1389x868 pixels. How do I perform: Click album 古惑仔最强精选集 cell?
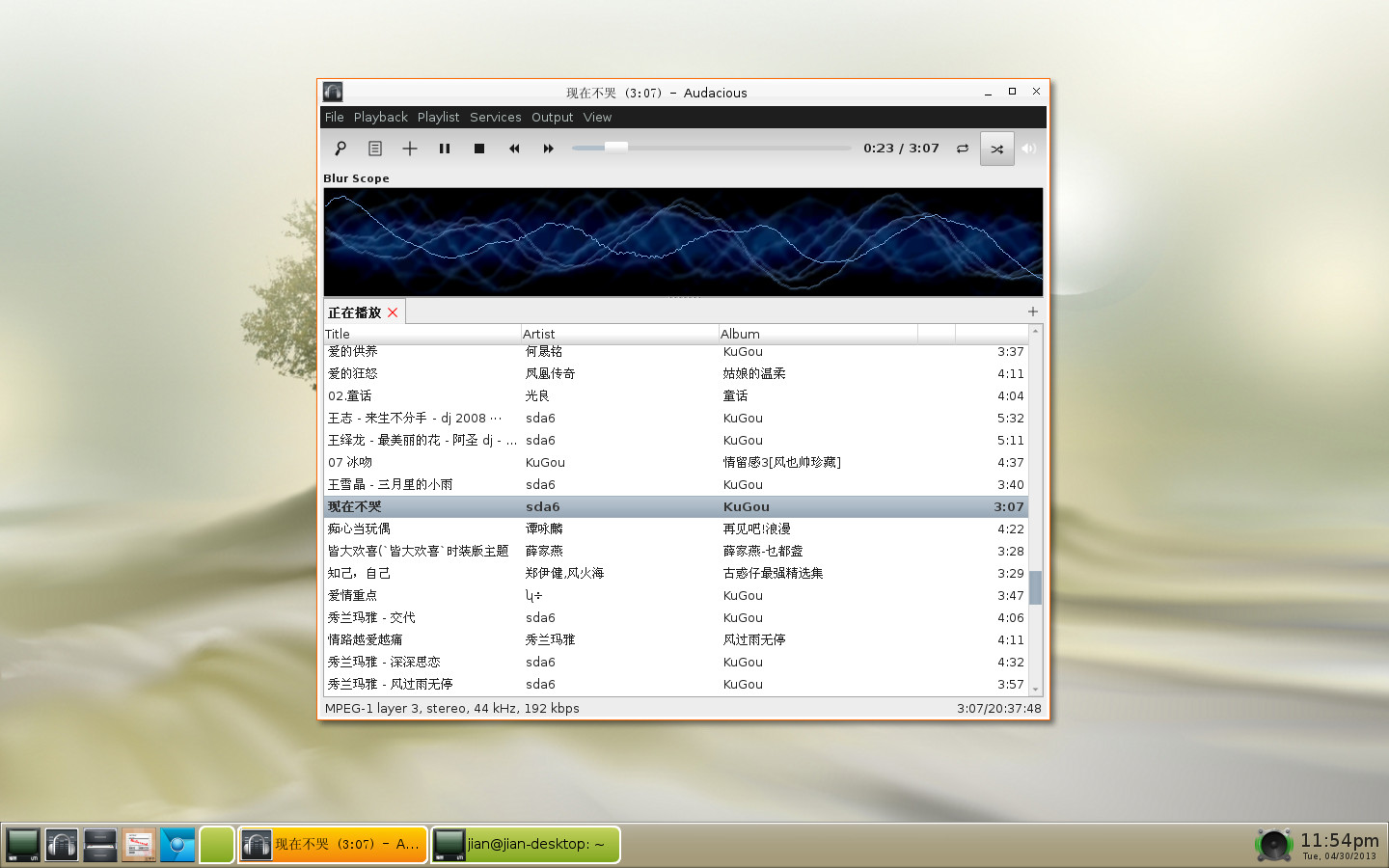pos(773,573)
